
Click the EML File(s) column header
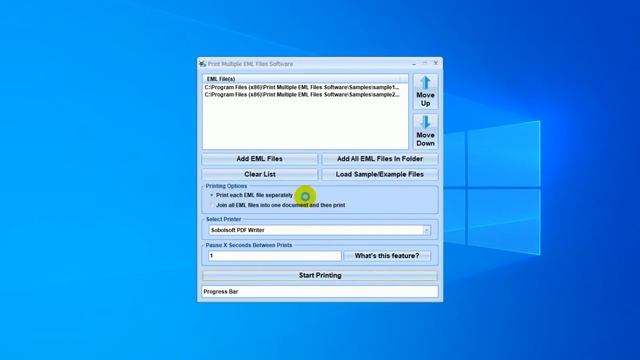click(302, 79)
